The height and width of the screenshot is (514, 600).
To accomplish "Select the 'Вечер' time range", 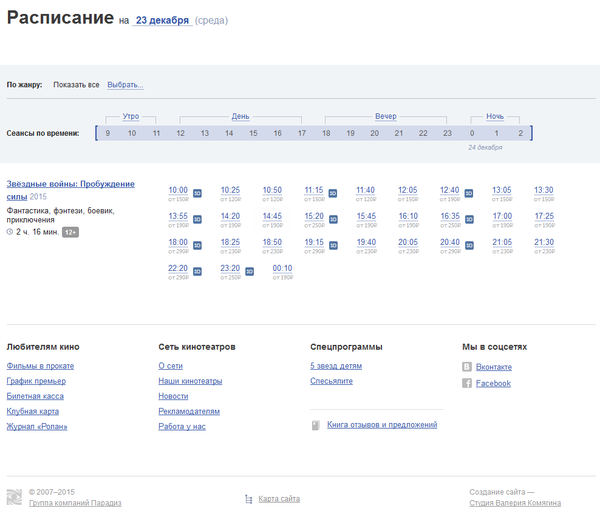I will pyautogui.click(x=385, y=117).
